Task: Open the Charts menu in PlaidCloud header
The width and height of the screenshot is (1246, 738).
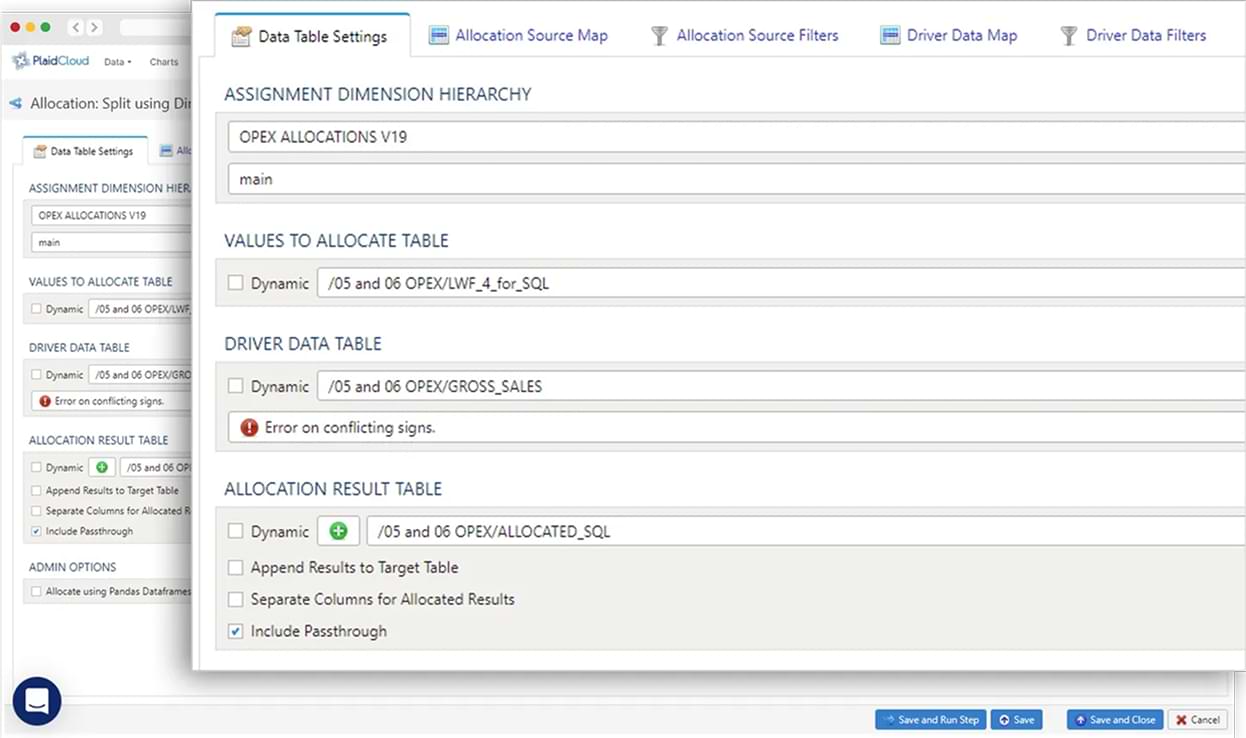Action: pyautogui.click(x=163, y=62)
